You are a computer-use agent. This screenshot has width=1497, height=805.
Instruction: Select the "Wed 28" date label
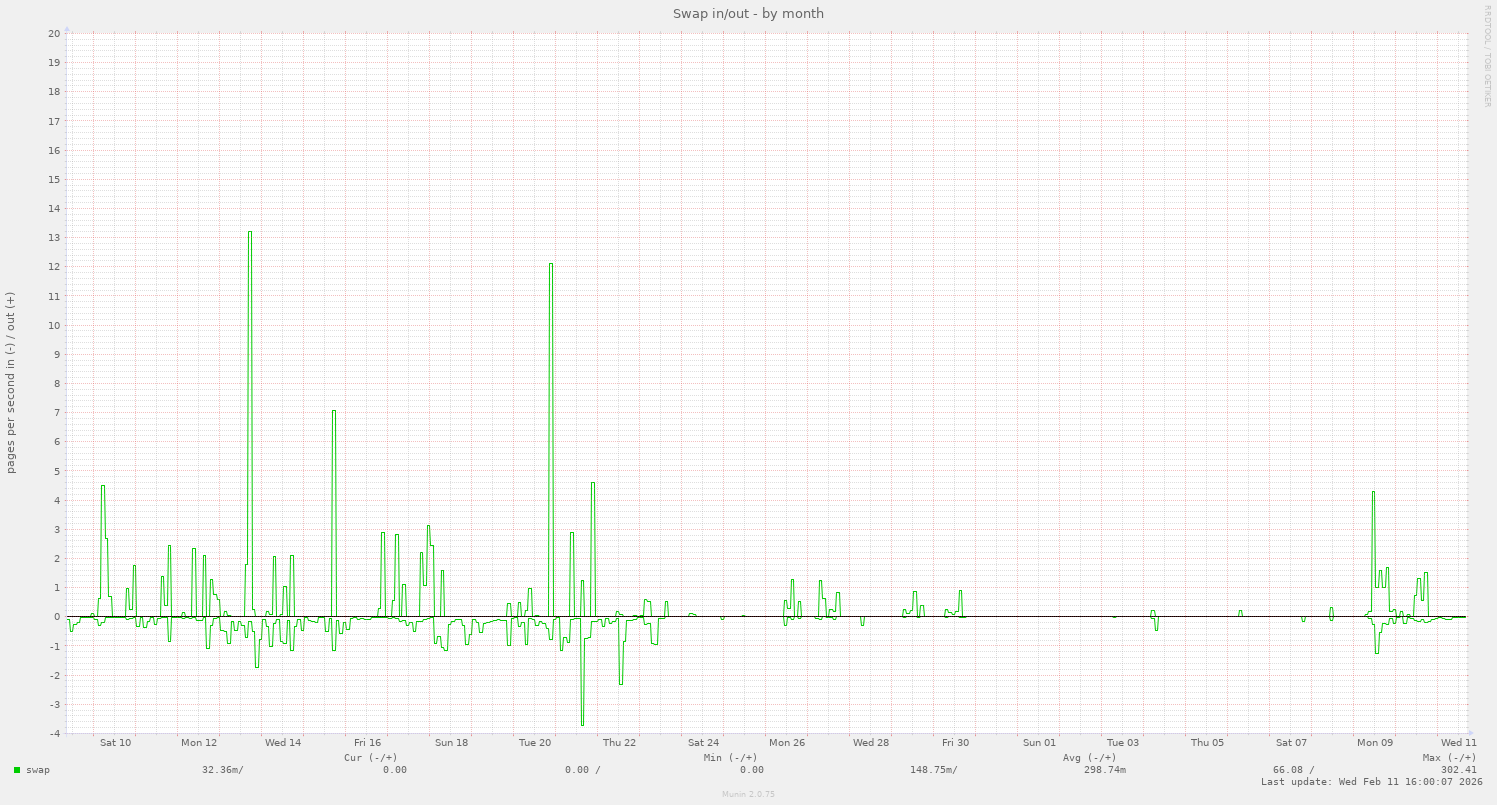871,742
